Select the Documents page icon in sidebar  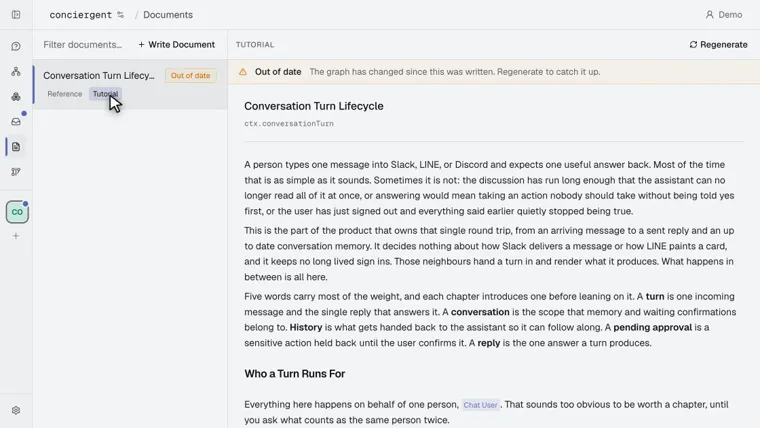tap(16, 147)
